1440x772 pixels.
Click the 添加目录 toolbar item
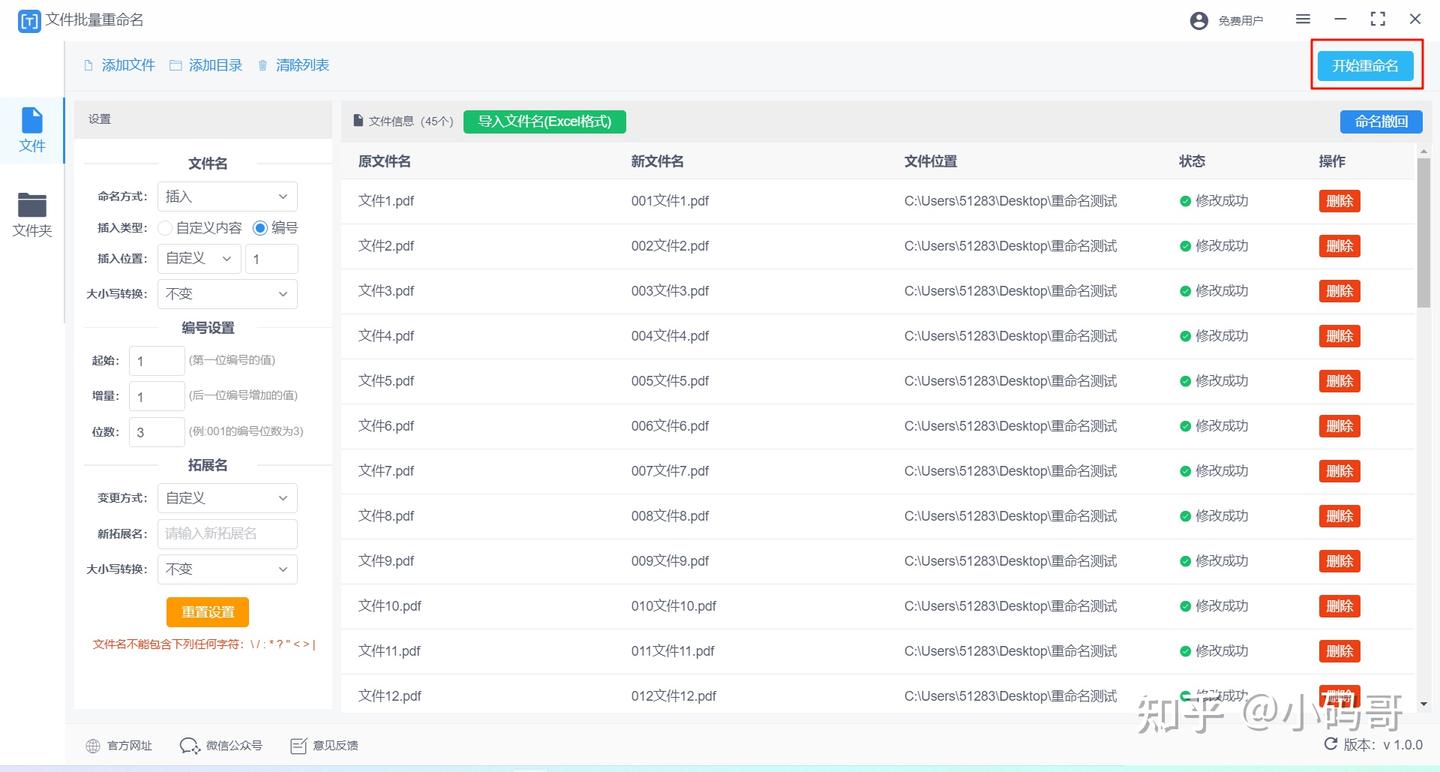[206, 65]
